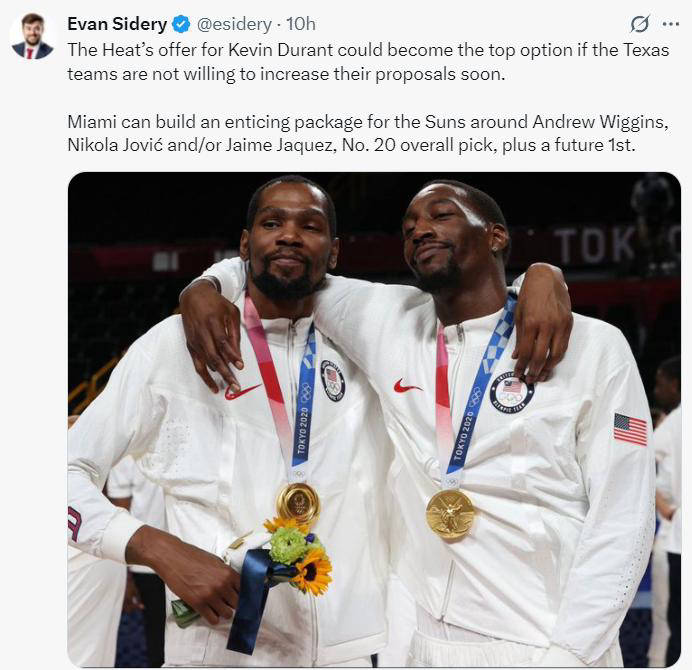Image resolution: width=692 pixels, height=670 pixels.
Task: Click the "10h" post timestamp
Action: coord(301,24)
